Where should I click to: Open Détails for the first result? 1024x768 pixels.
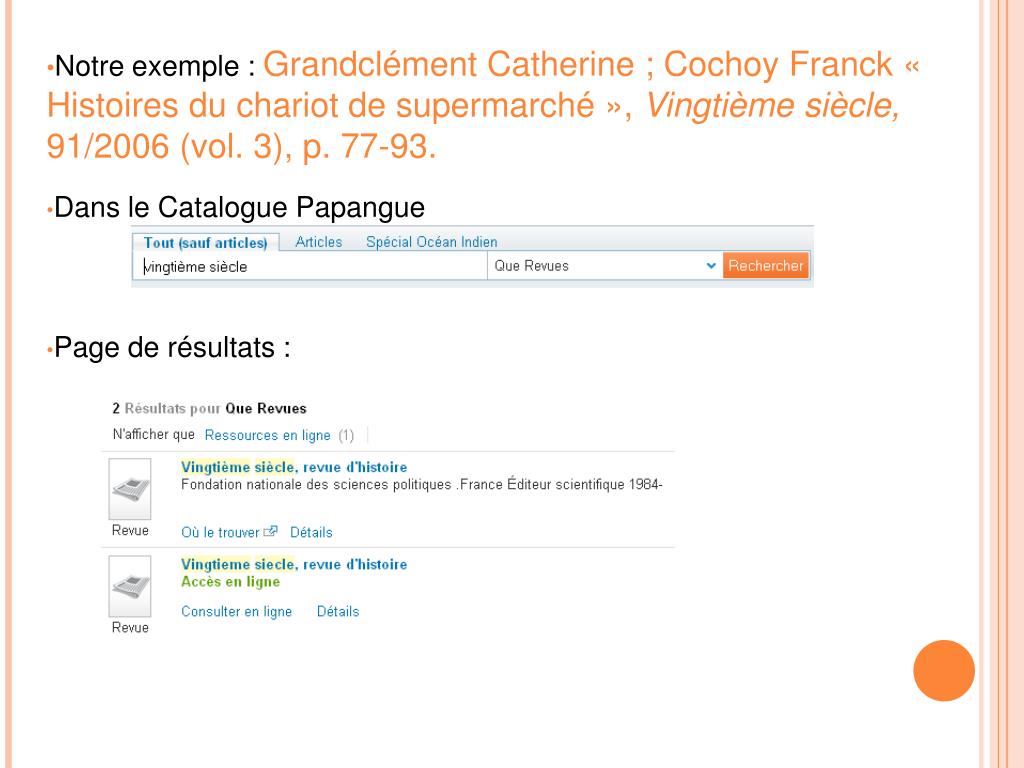(312, 532)
